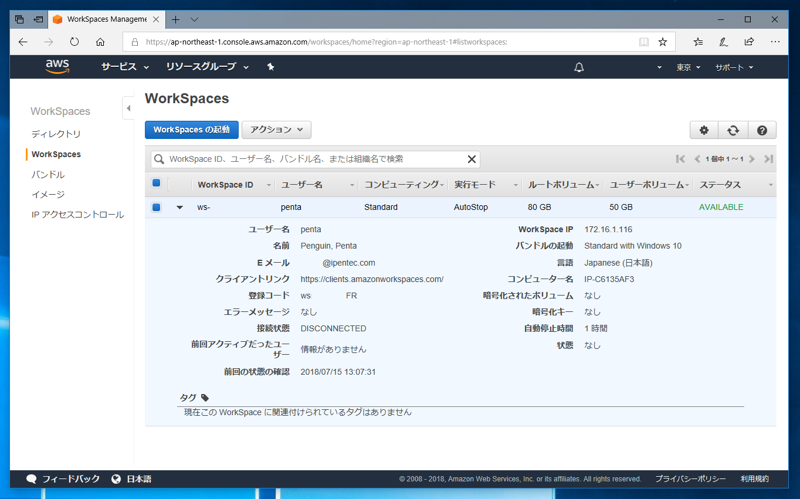Click in the WorkSpace search field

click(315, 159)
